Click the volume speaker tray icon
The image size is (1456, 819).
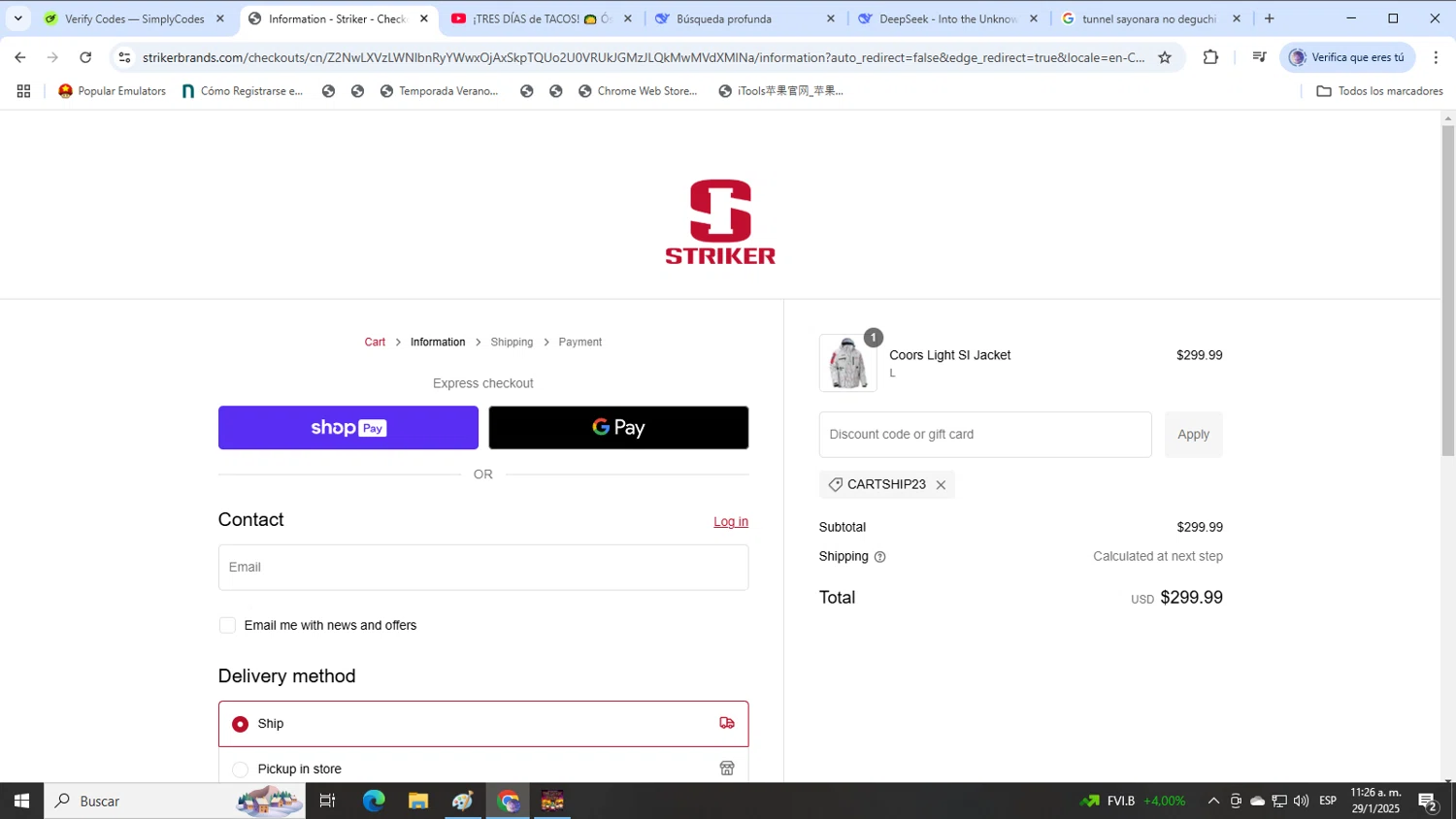click(1301, 801)
